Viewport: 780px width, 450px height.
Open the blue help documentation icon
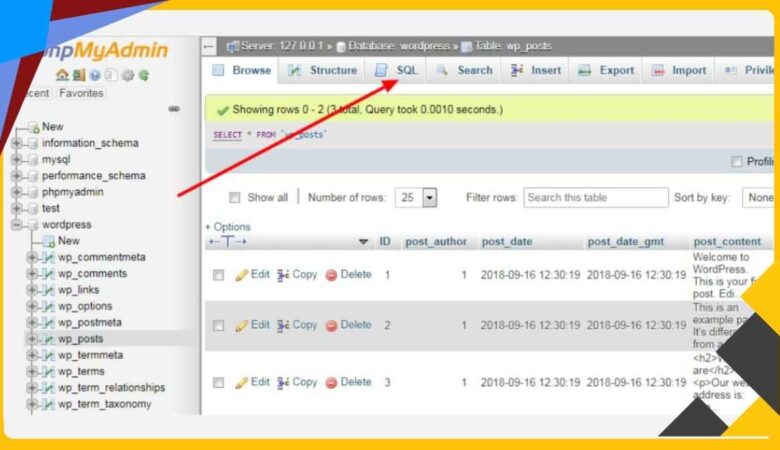[95, 75]
